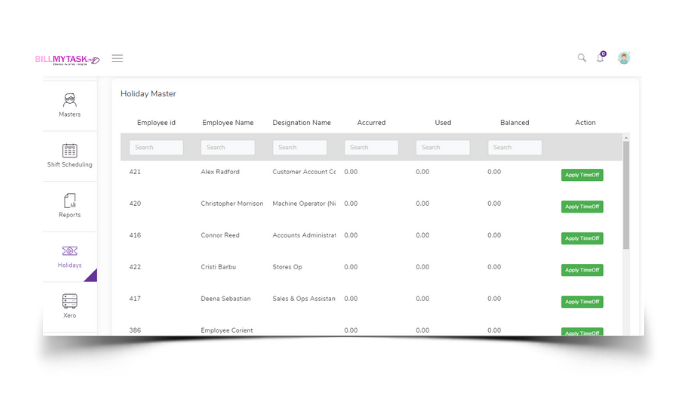
Task: Click the scrollbar up arrow
Action: (x=626, y=138)
